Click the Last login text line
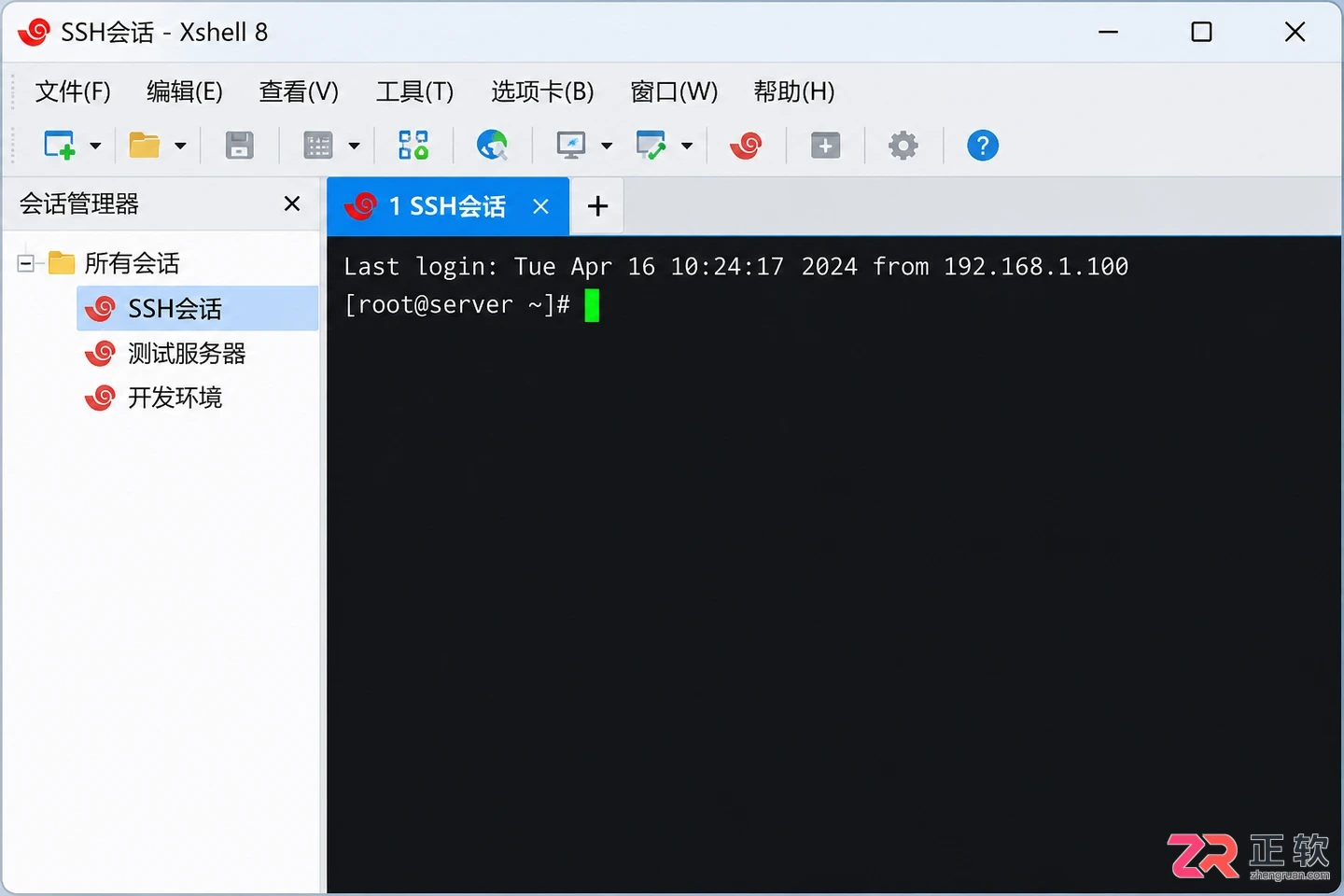Screen dimensions: 1344x896 click(735, 267)
